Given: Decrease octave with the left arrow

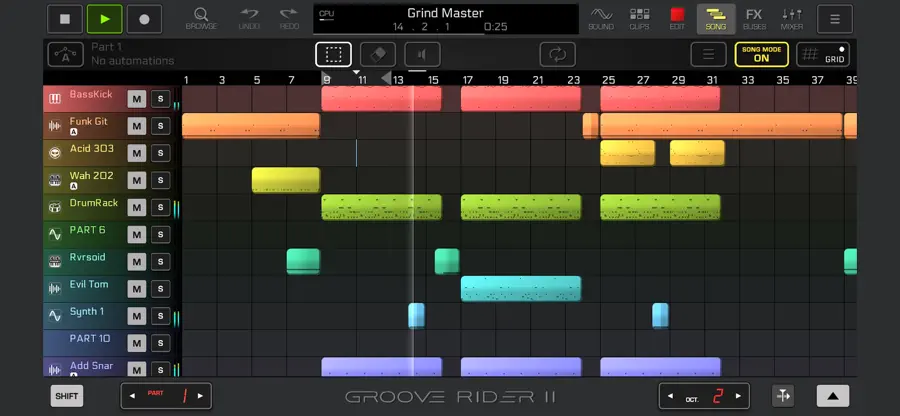Looking at the screenshot, I should 670,396.
